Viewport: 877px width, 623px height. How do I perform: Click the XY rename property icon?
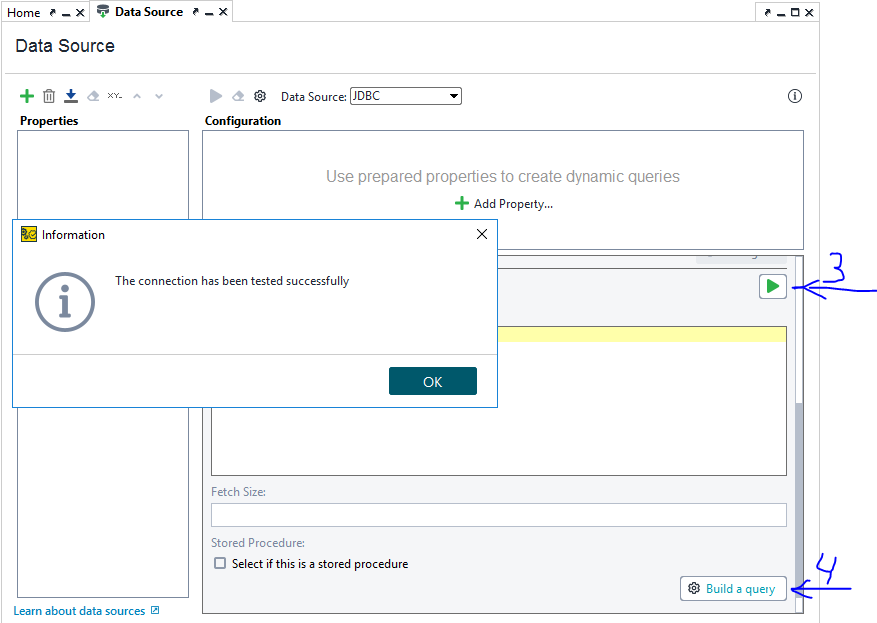(x=115, y=96)
